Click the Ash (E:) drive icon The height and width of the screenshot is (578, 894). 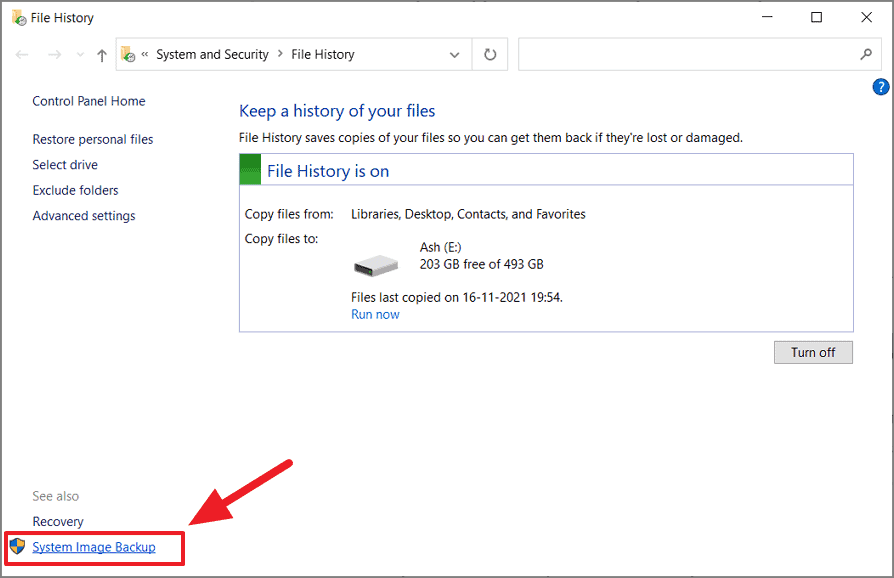(x=376, y=266)
